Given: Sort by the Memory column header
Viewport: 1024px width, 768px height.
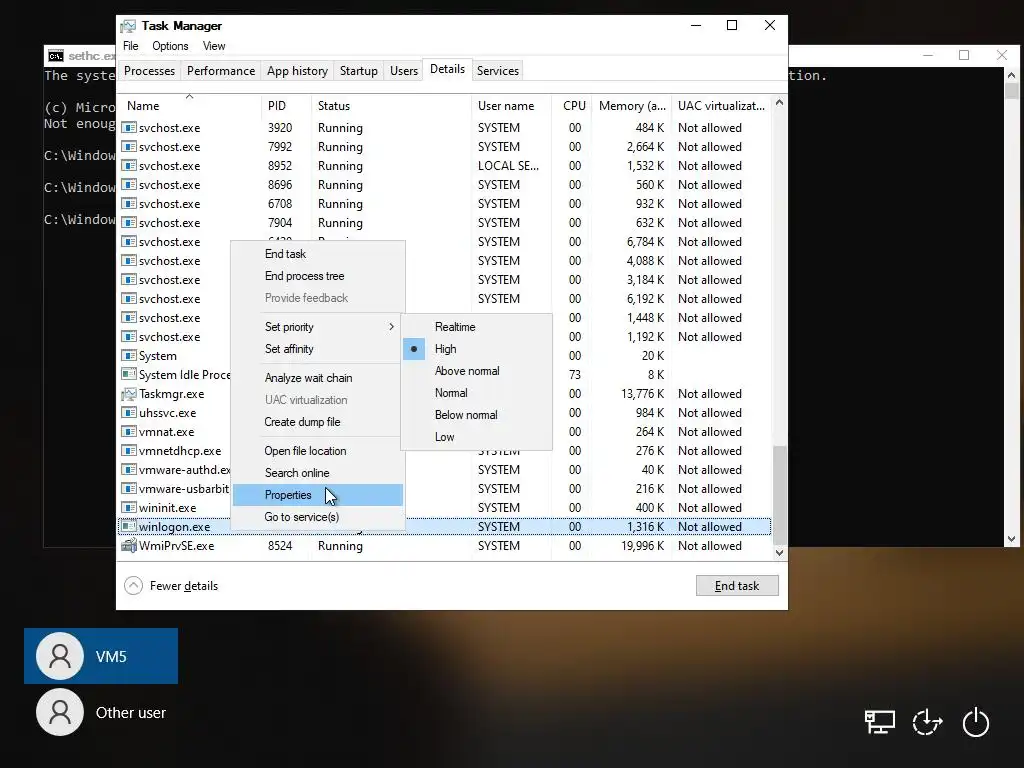Looking at the screenshot, I should click(632, 106).
